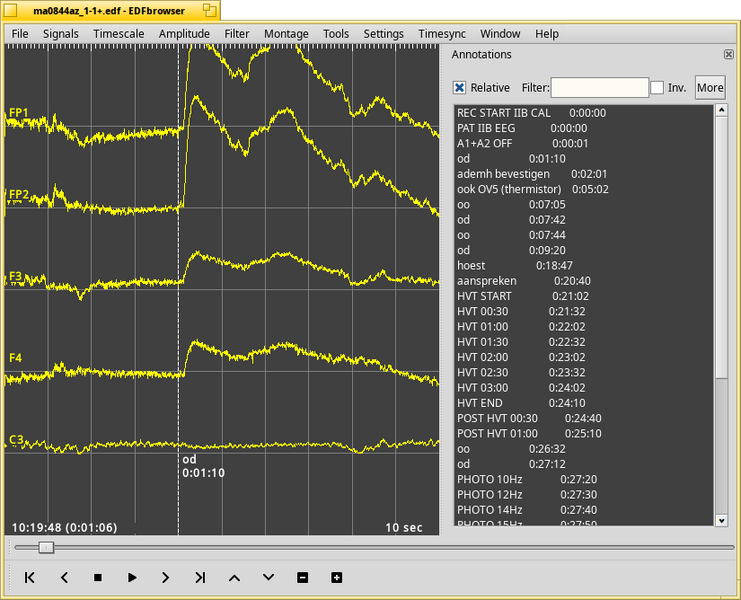Screen dimensions: 741x600
Task: Select annotation PHOTO 10Hz
Action: coord(583,480)
